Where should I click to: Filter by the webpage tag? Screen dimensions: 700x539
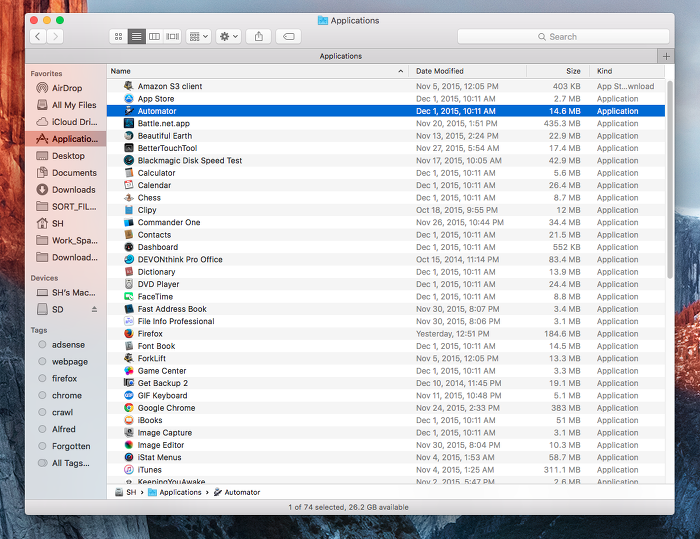(67, 362)
